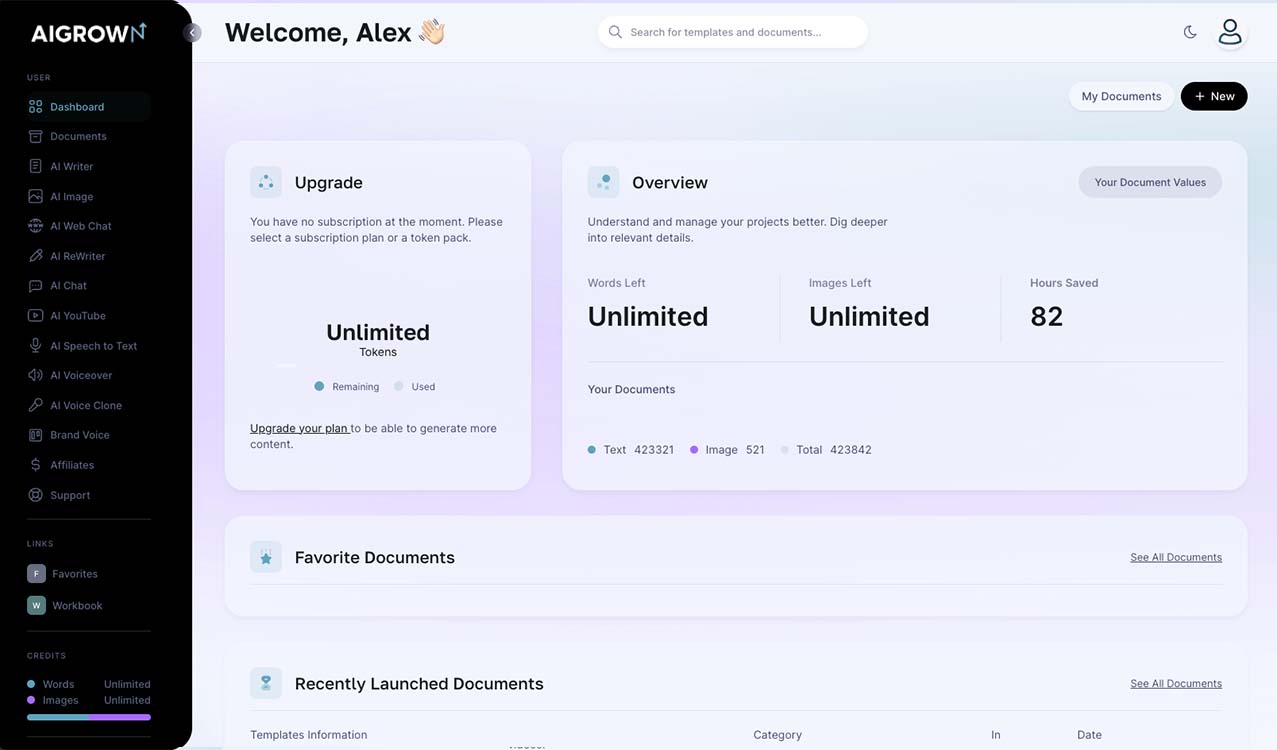Create a document with the New button
This screenshot has height=750, width=1277.
1213,96
